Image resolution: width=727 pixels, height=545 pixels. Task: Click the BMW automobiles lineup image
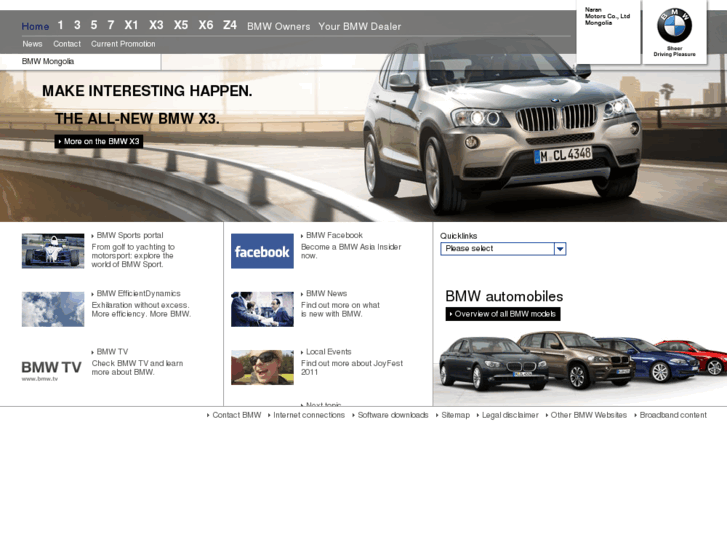click(x=583, y=360)
